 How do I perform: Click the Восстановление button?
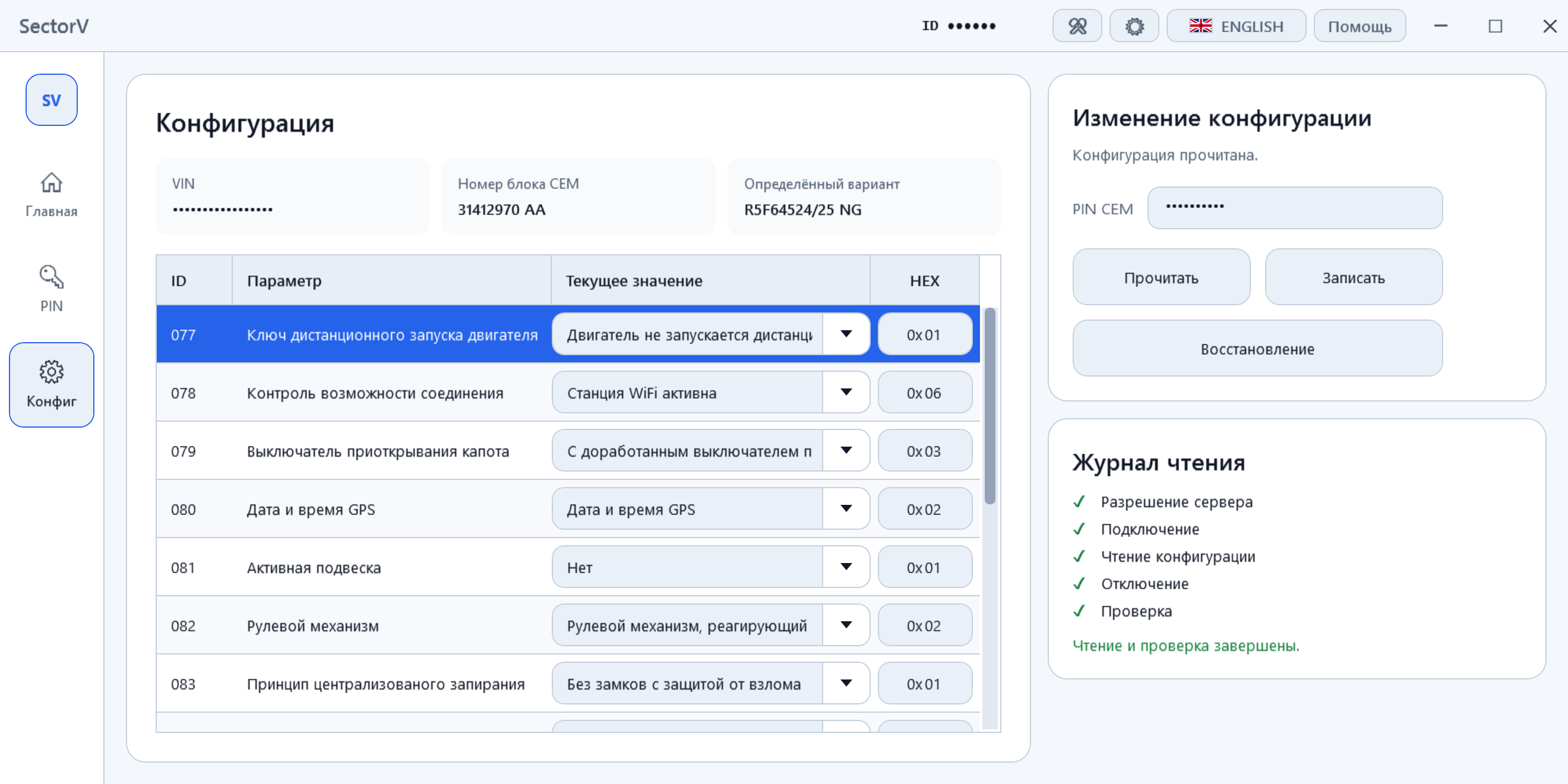tap(1257, 348)
